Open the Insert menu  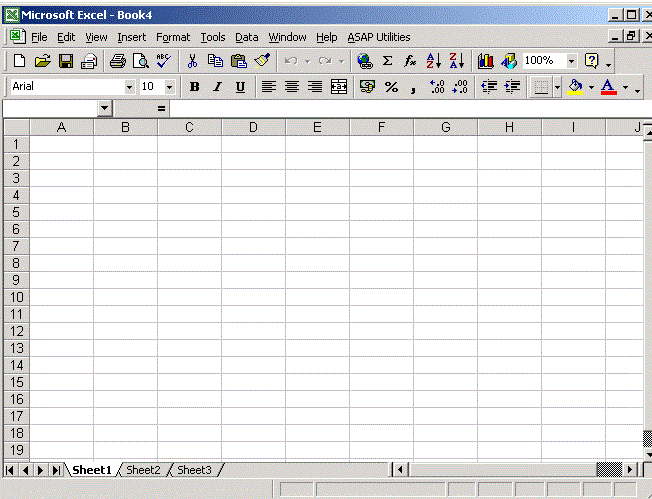pyautogui.click(x=131, y=37)
